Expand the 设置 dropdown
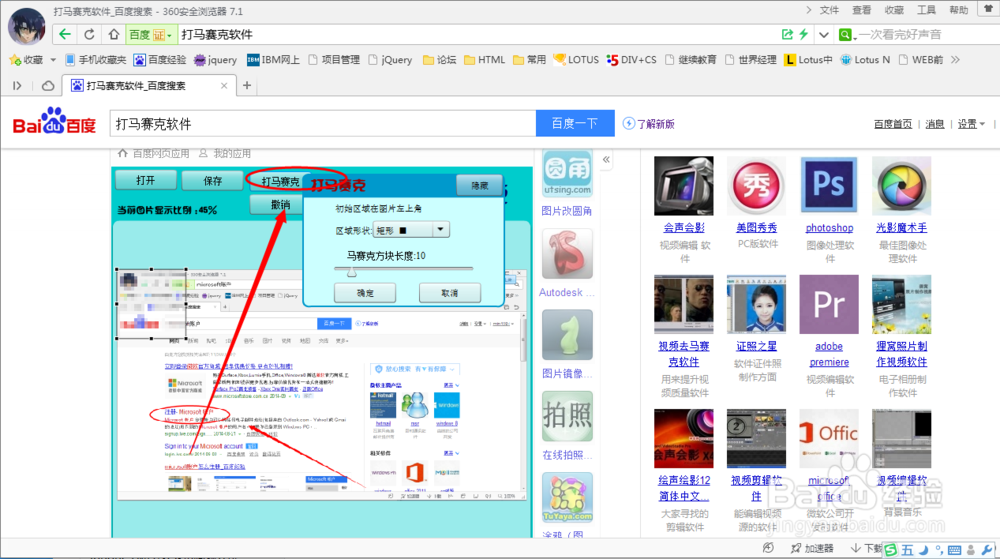Image resolution: width=1000 pixels, height=559 pixels. click(971, 124)
